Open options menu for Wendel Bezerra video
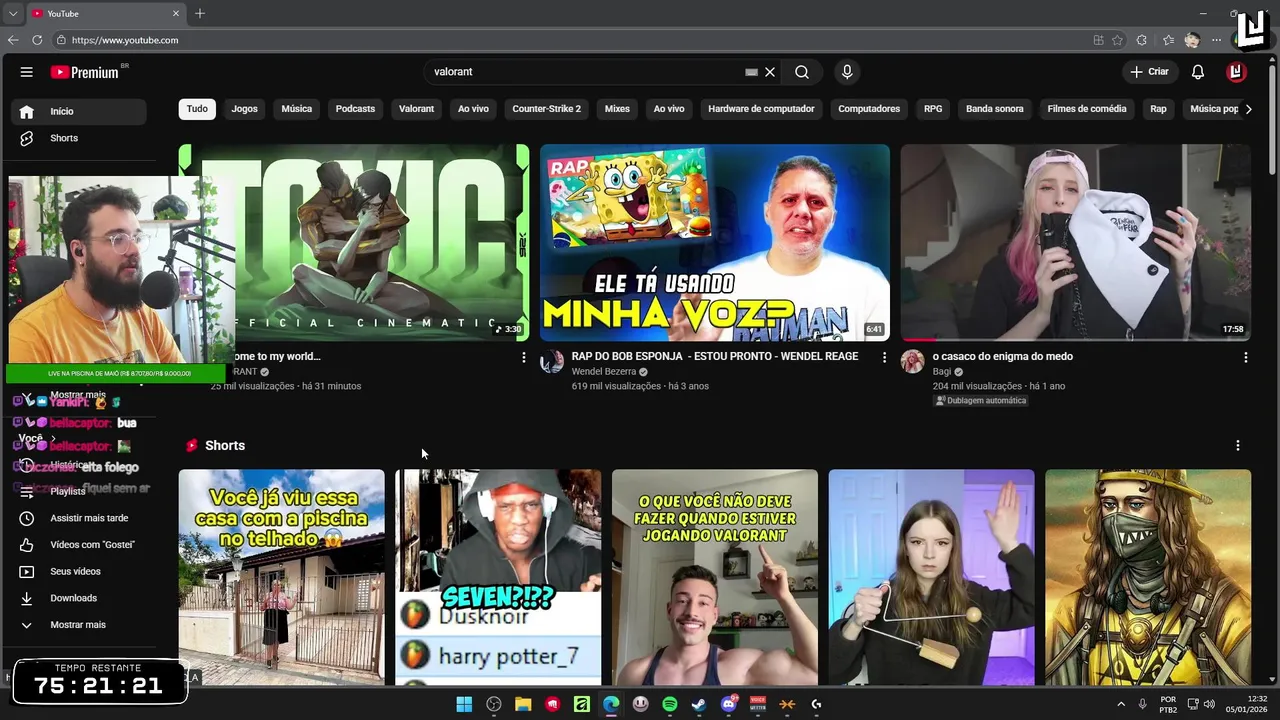Screen dimensions: 1280x720 884,357
